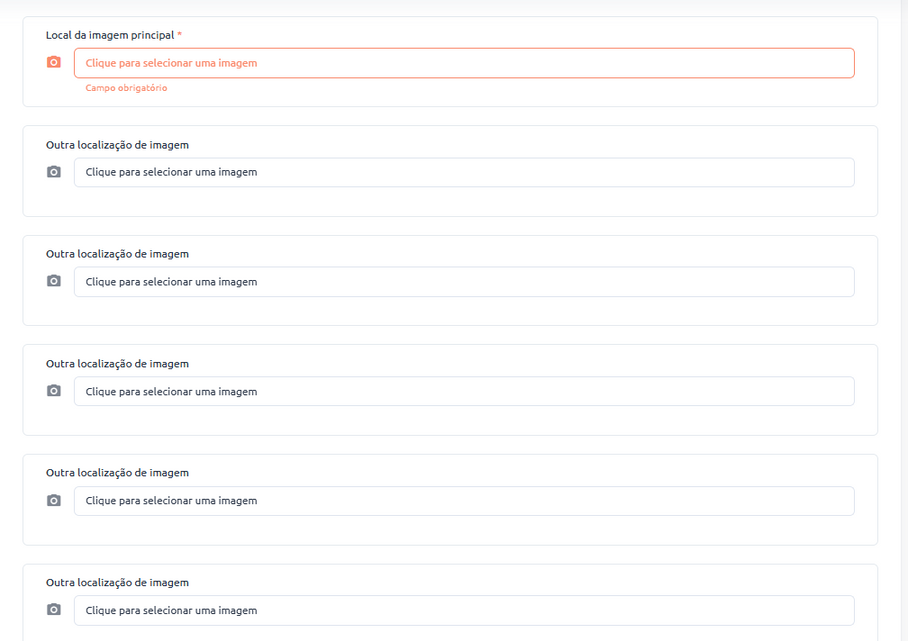Open image picker in first 'Outra localização' field
This screenshot has height=641, width=908.
click(464, 172)
